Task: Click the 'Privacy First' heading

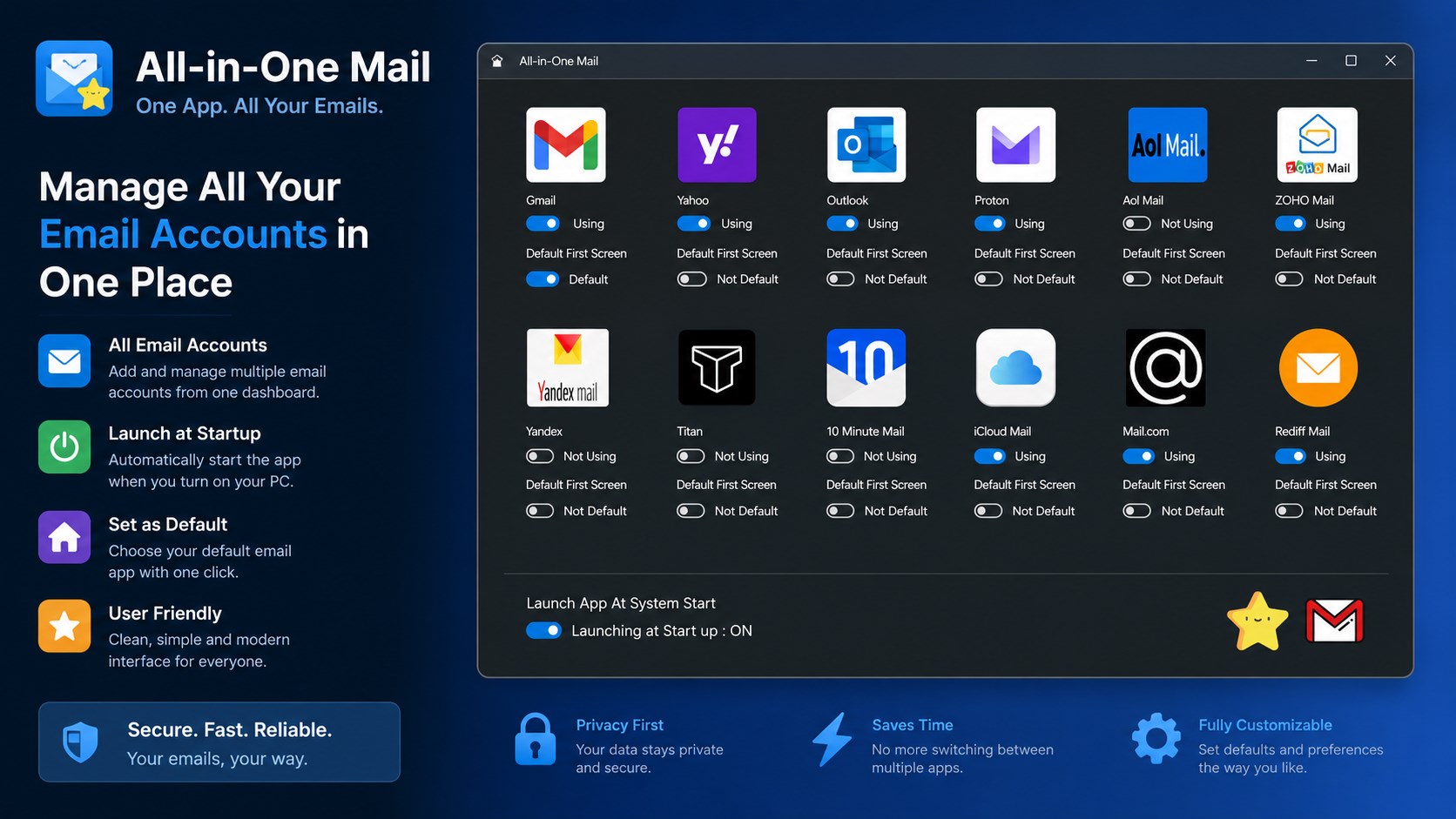Action: click(619, 725)
